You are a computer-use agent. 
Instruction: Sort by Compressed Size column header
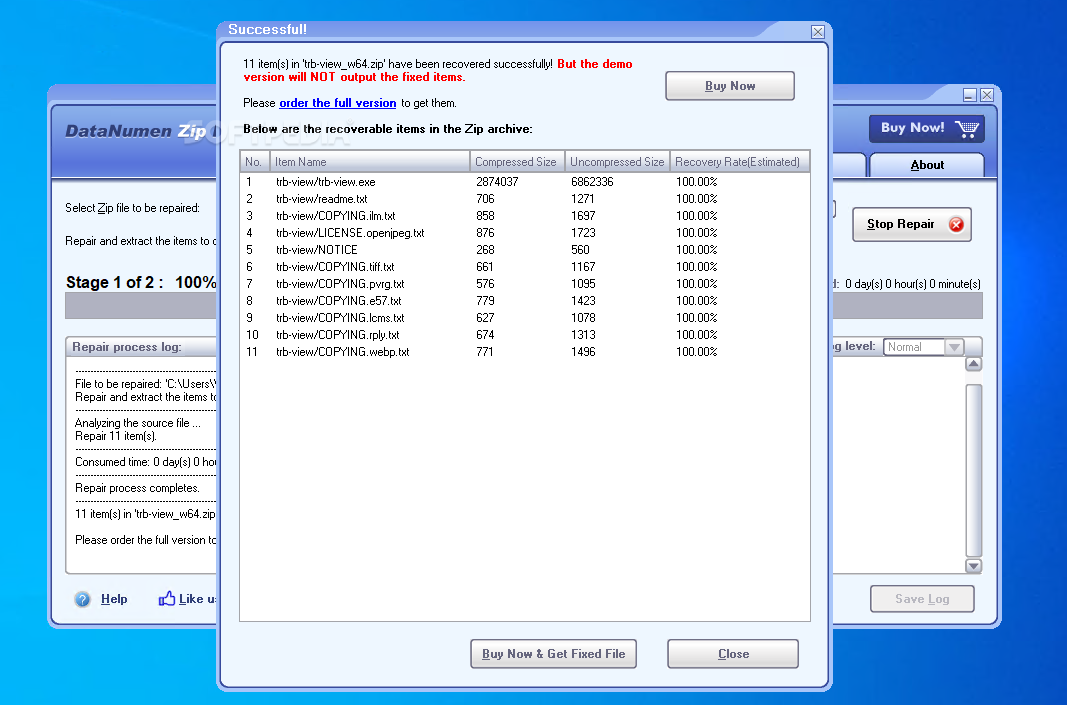click(x=517, y=162)
